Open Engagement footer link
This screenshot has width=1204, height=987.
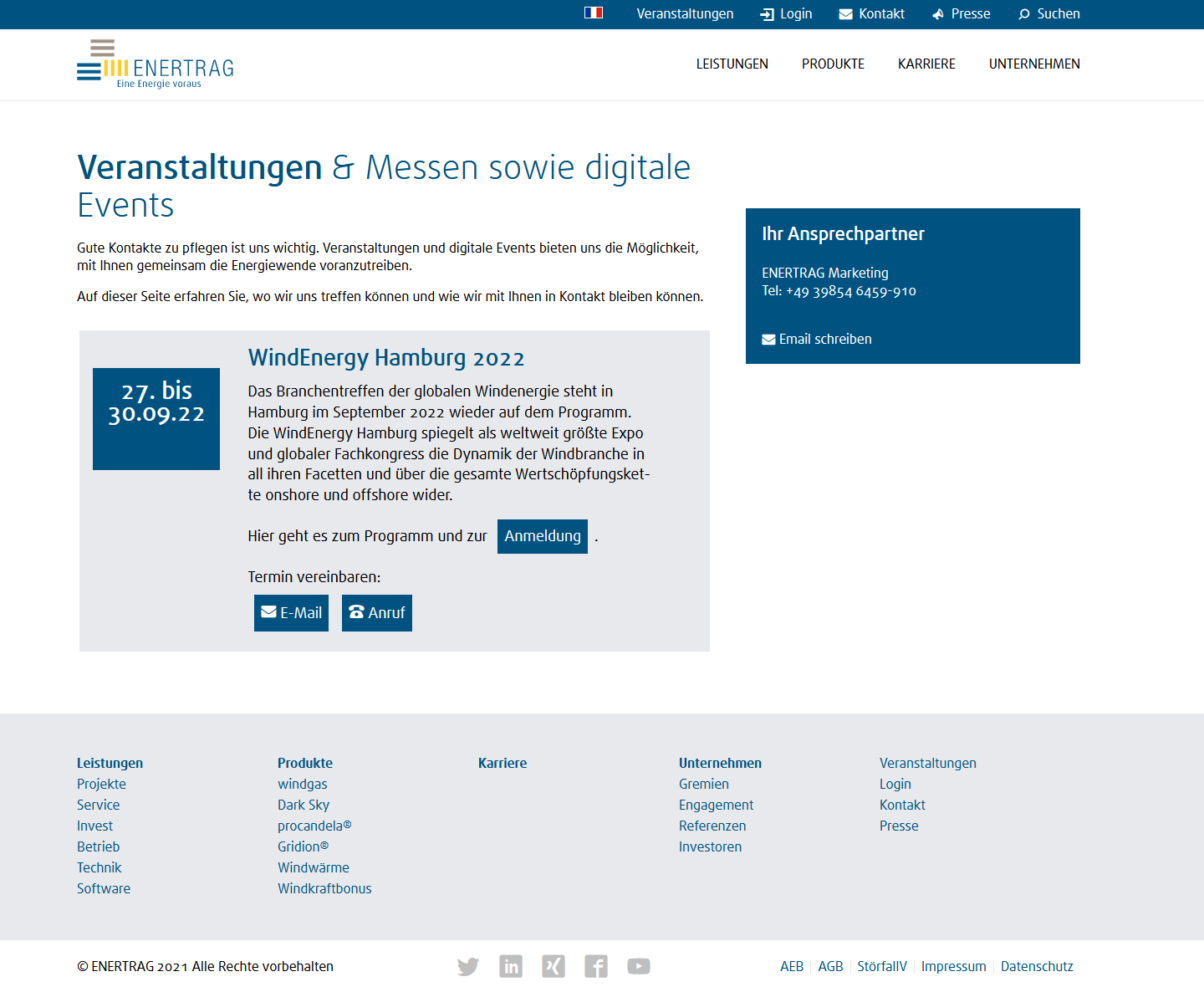coord(716,805)
